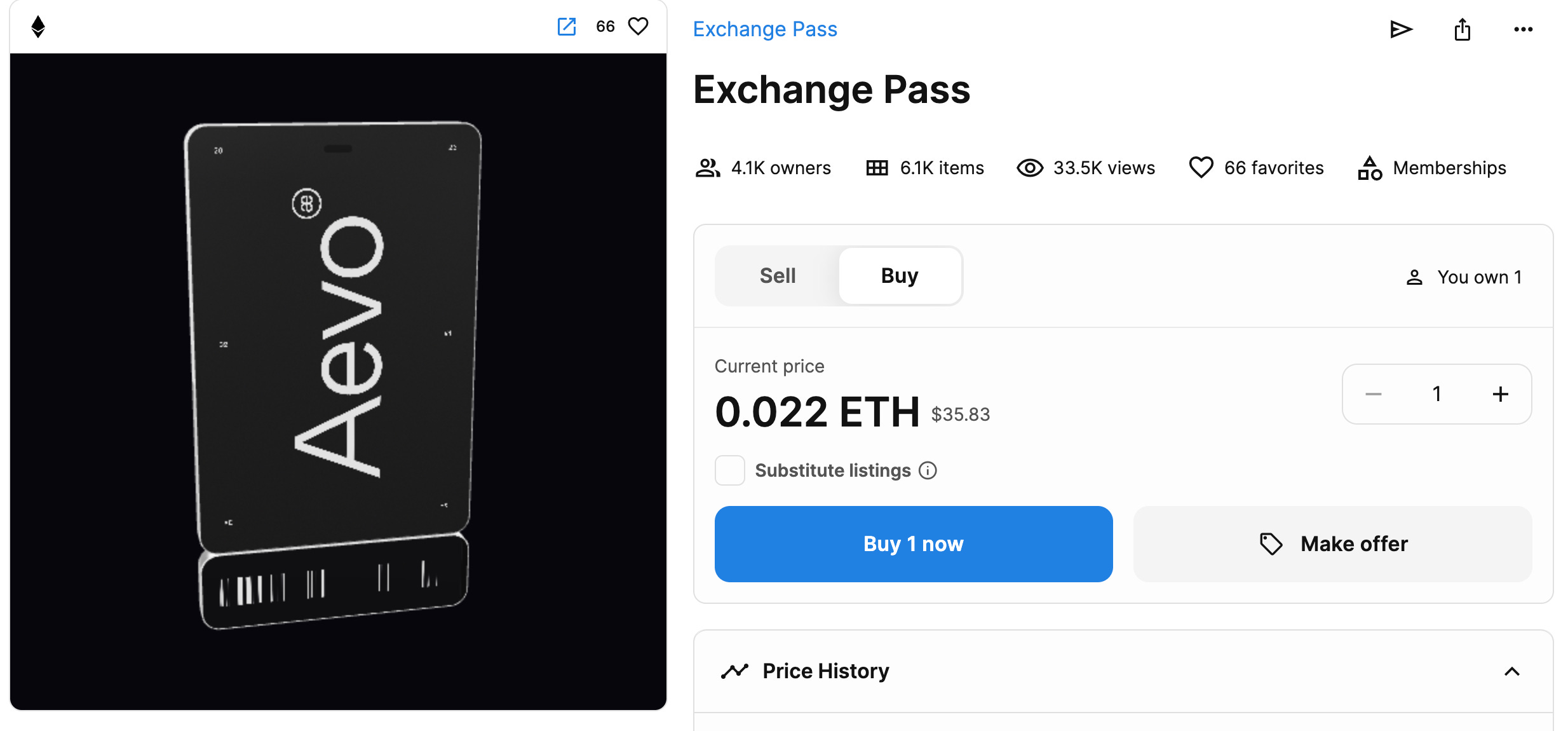Image resolution: width=1568 pixels, height=731 pixels.
Task: Click the quantity input field
Action: pos(1436,394)
